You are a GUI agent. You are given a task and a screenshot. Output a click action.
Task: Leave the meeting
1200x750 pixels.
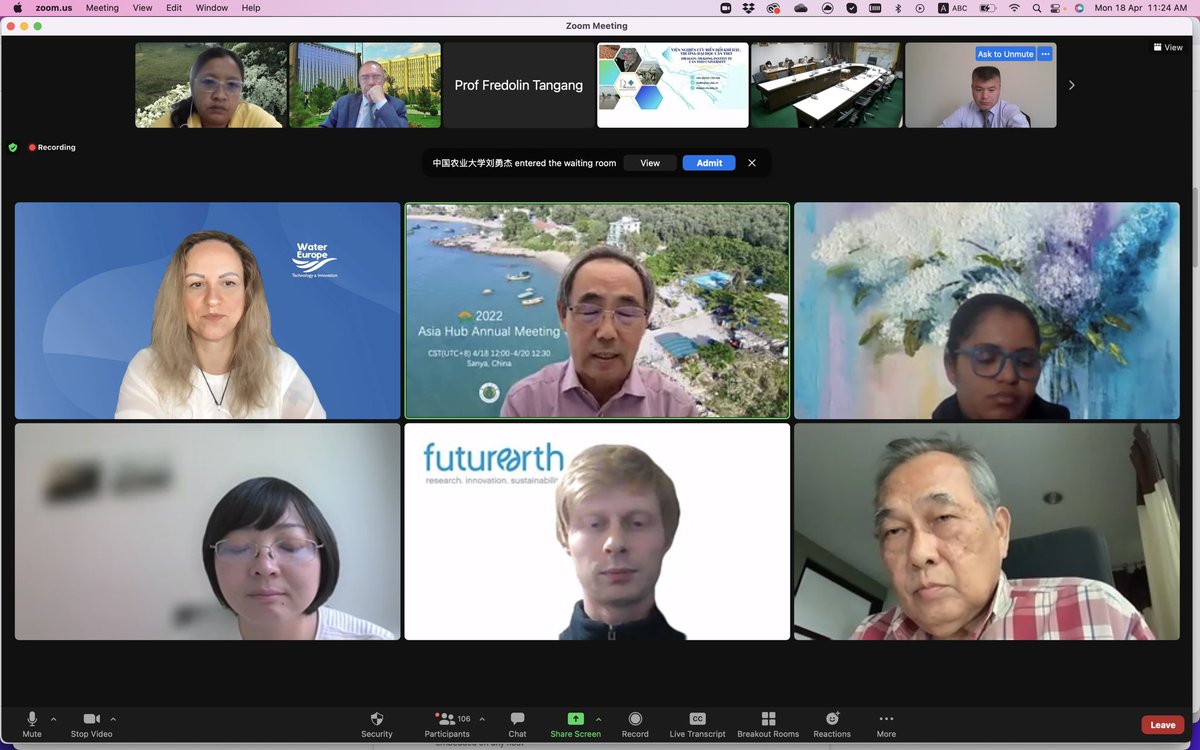click(1162, 724)
